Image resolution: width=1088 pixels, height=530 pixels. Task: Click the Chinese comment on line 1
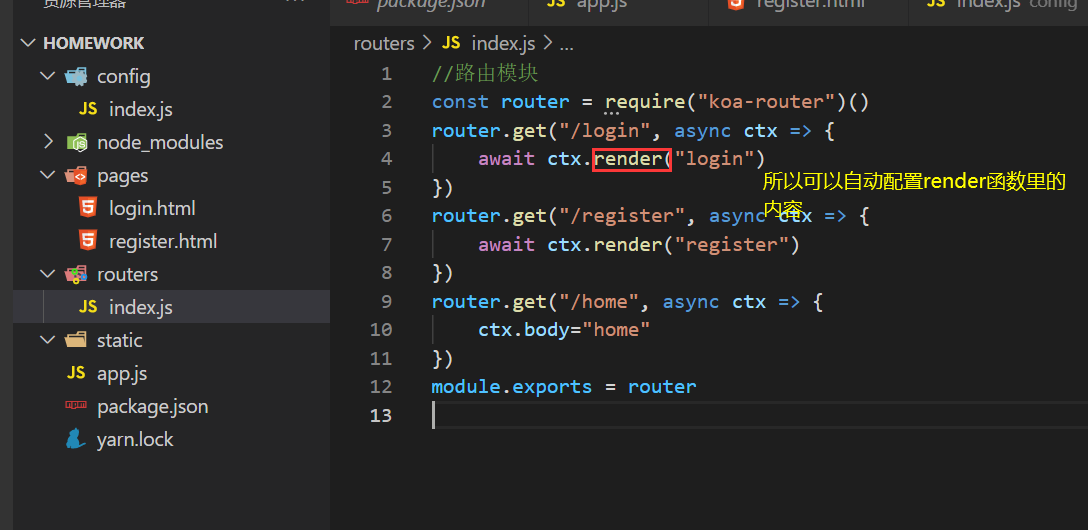coord(485,74)
